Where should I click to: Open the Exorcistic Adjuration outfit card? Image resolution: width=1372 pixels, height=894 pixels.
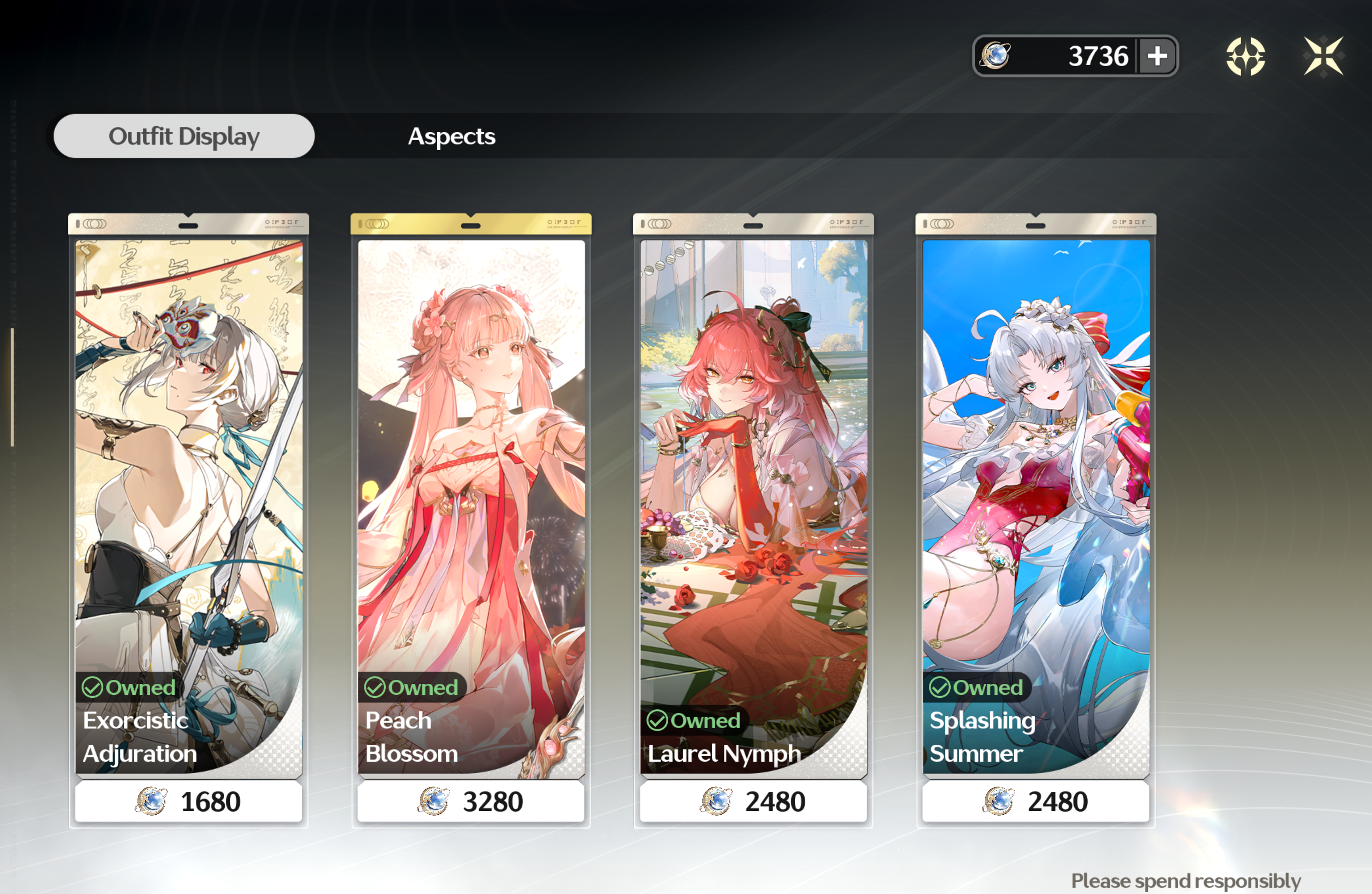click(x=188, y=507)
